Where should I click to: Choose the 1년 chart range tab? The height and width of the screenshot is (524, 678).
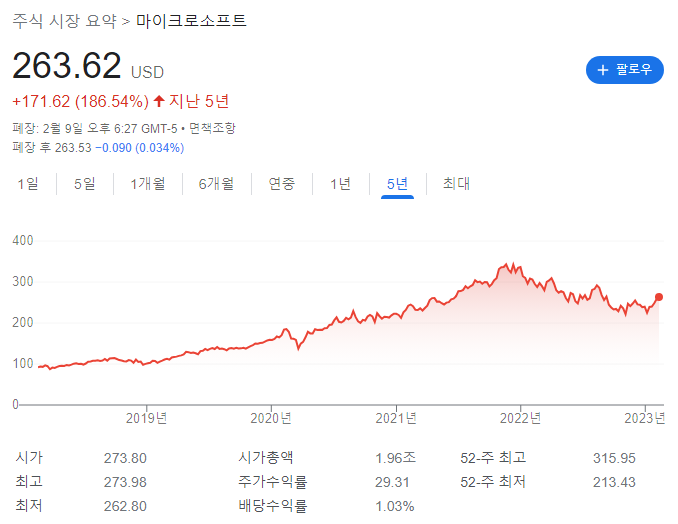[x=341, y=184]
